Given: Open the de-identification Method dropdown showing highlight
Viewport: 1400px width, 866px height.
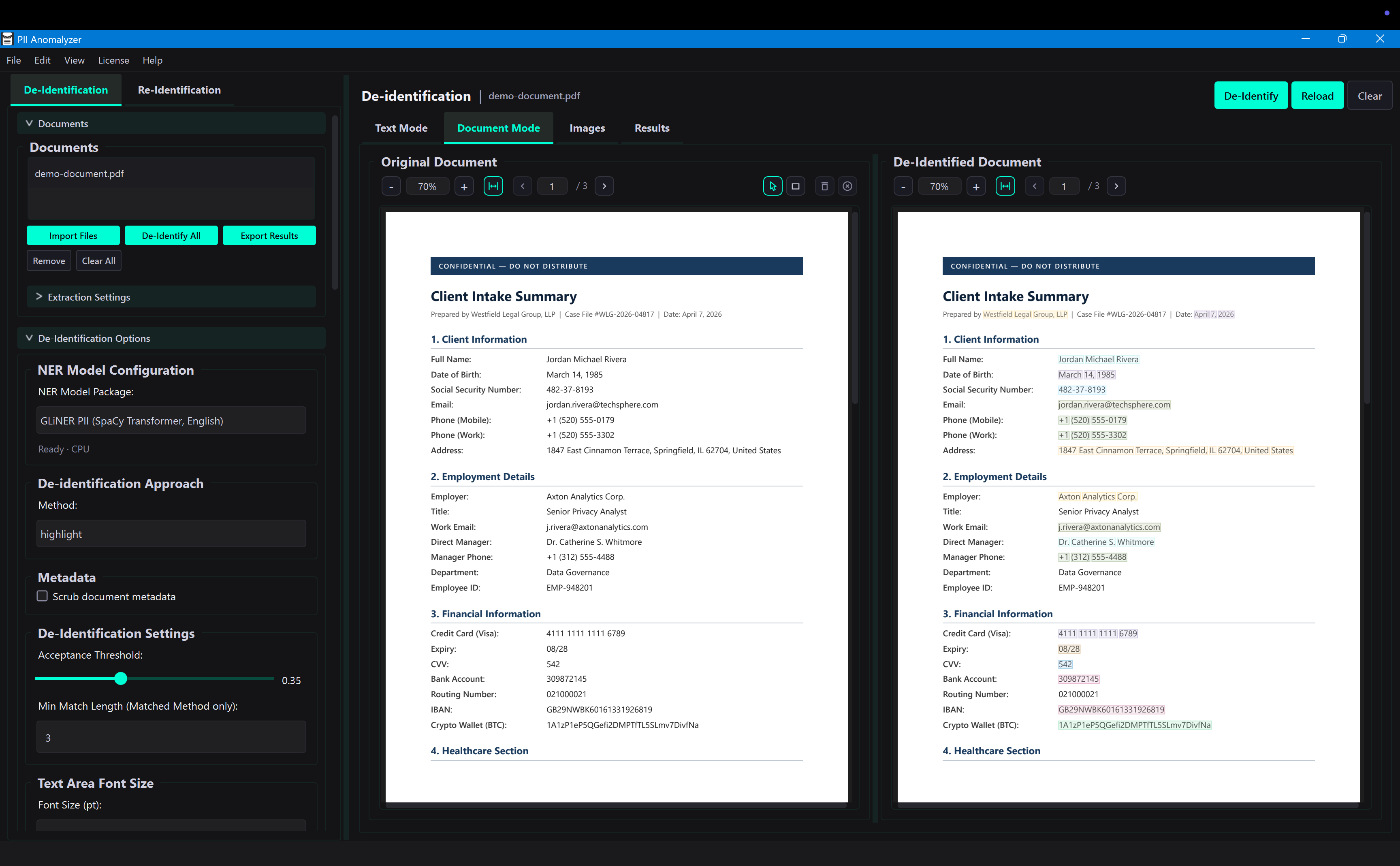Looking at the screenshot, I should pos(171,533).
